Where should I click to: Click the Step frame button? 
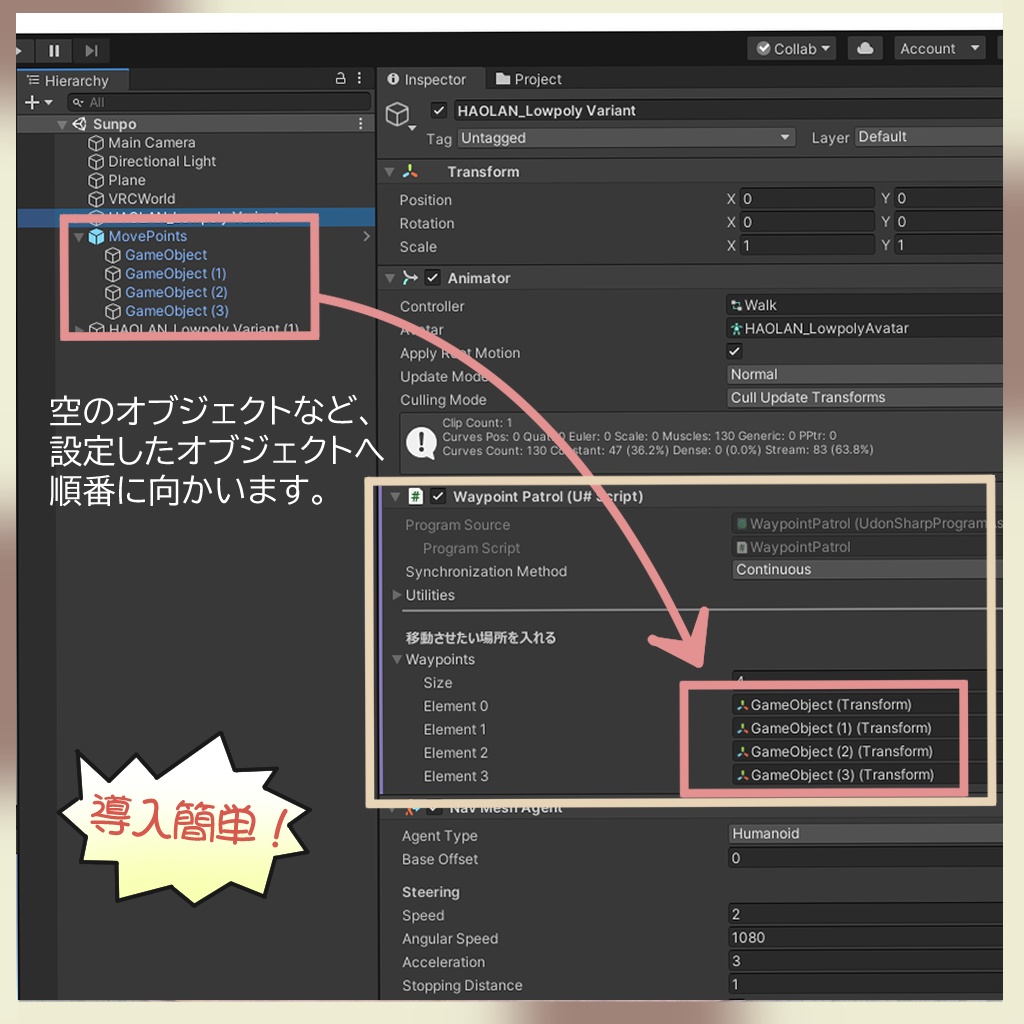click(91, 50)
